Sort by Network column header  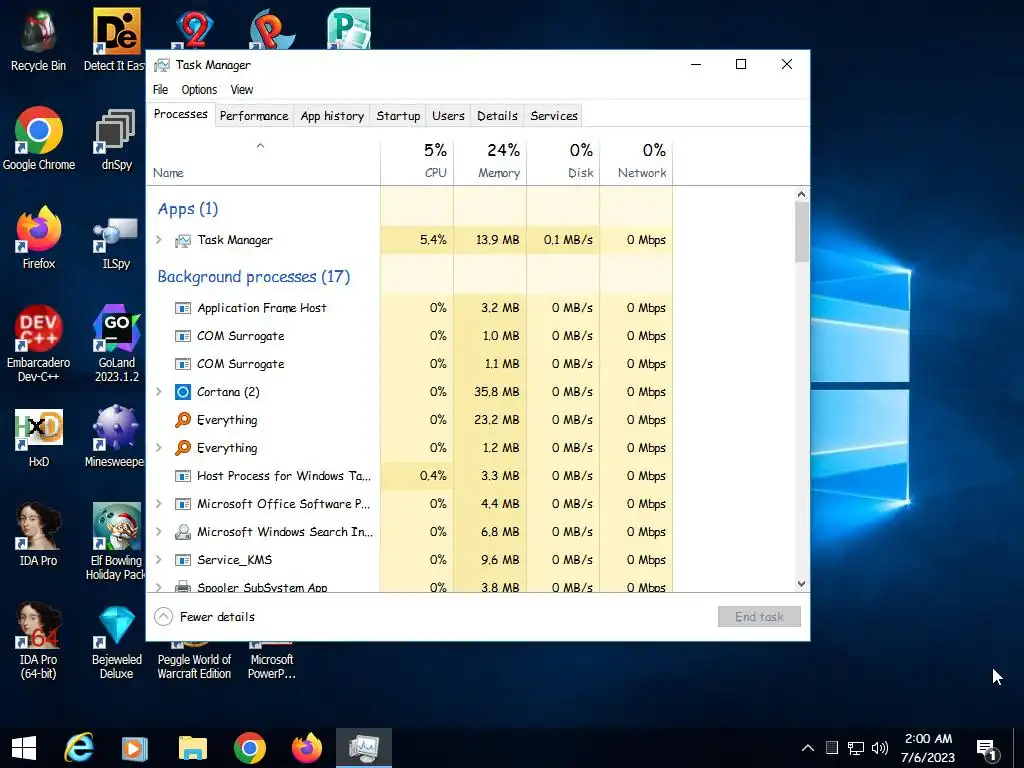(636, 161)
